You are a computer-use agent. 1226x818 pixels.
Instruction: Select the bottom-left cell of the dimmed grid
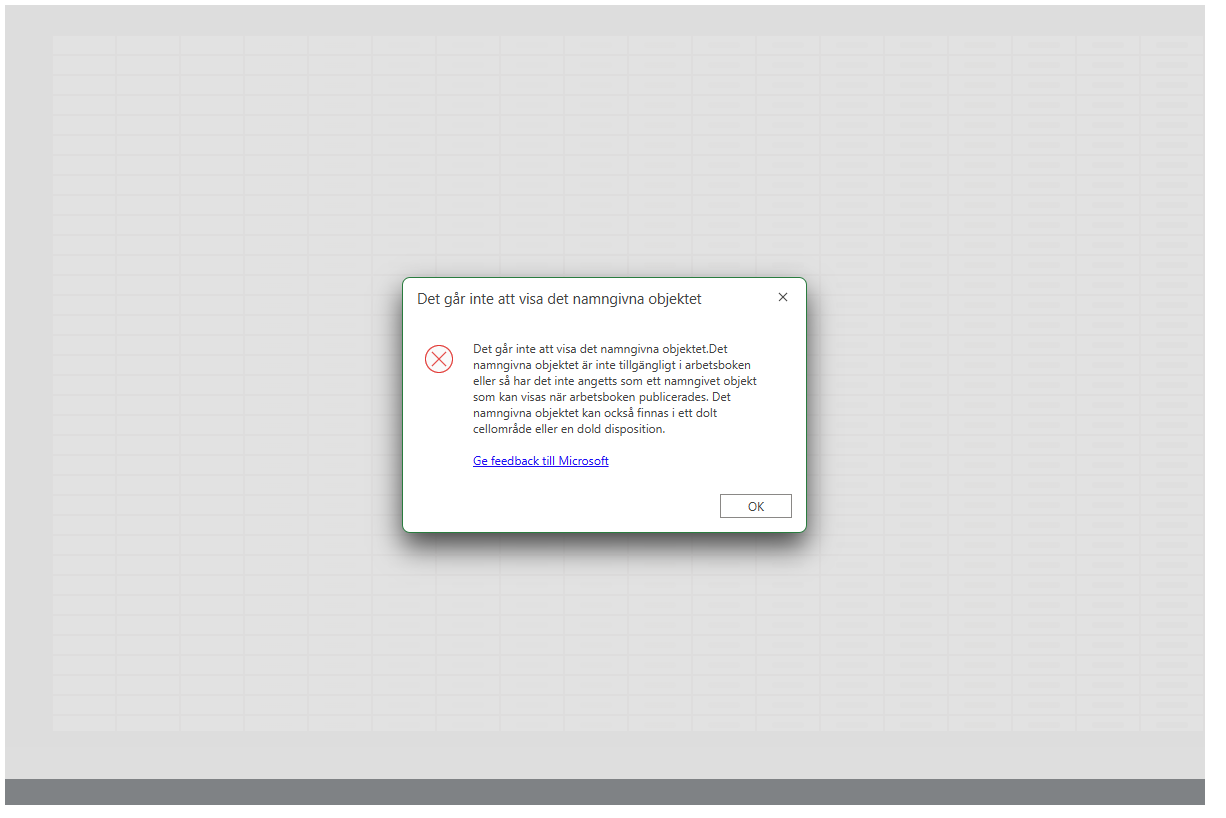coord(84,723)
